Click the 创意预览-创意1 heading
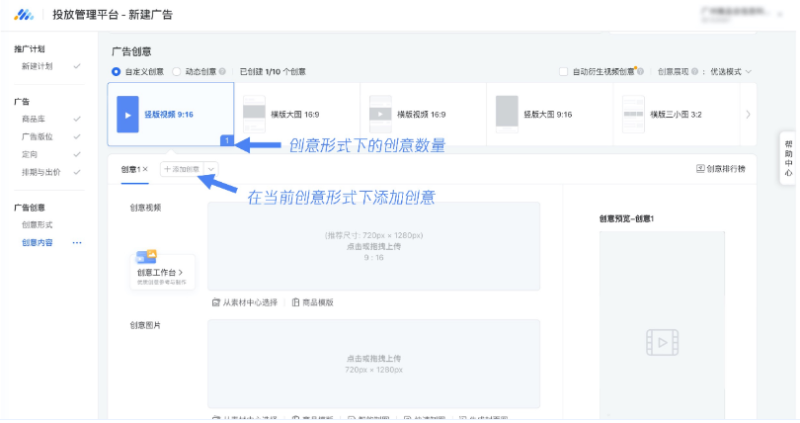The width and height of the screenshot is (800, 423). 627,219
